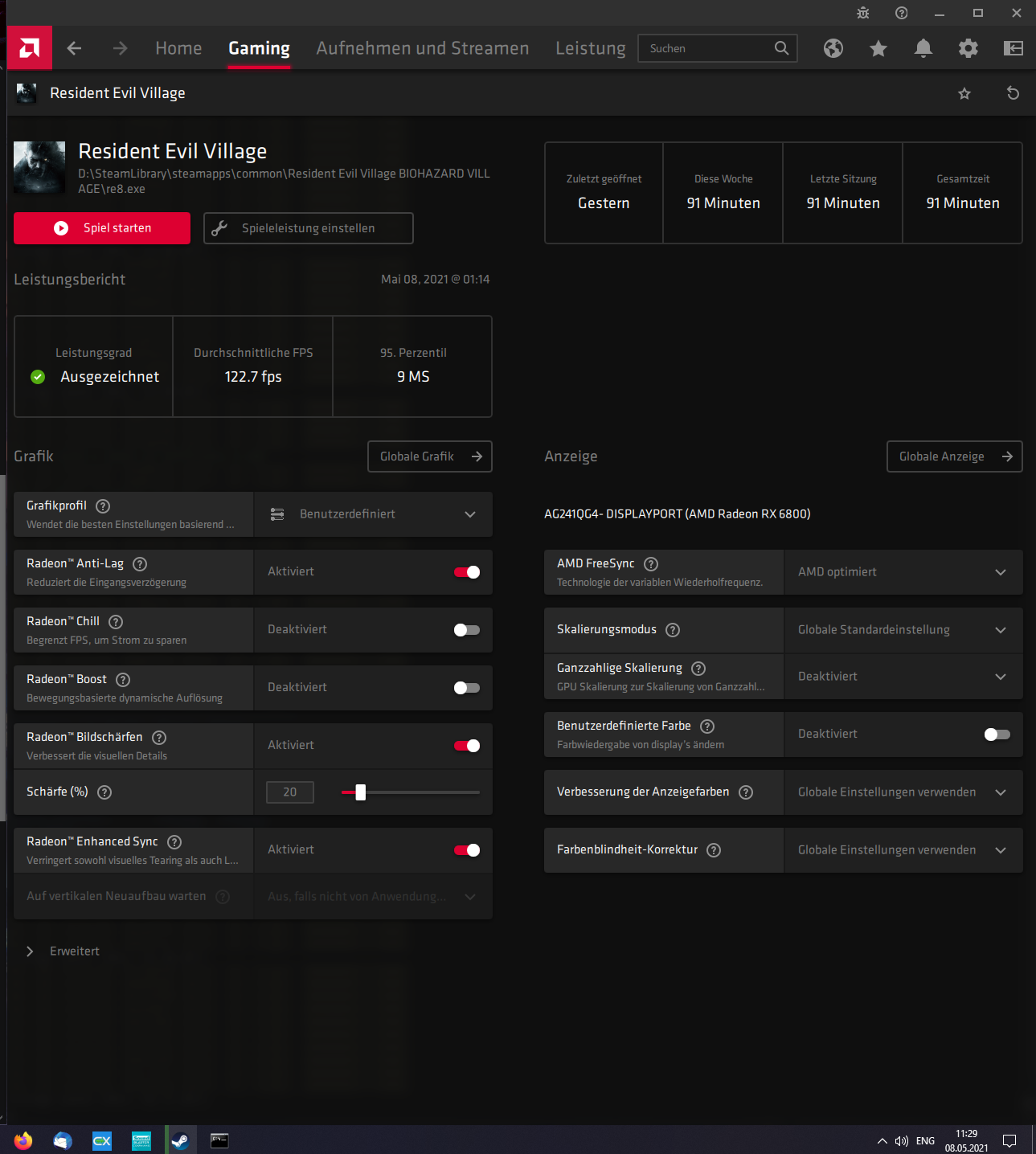Toggle the sidebar panel icon
The height and width of the screenshot is (1154, 1036).
[x=1013, y=48]
